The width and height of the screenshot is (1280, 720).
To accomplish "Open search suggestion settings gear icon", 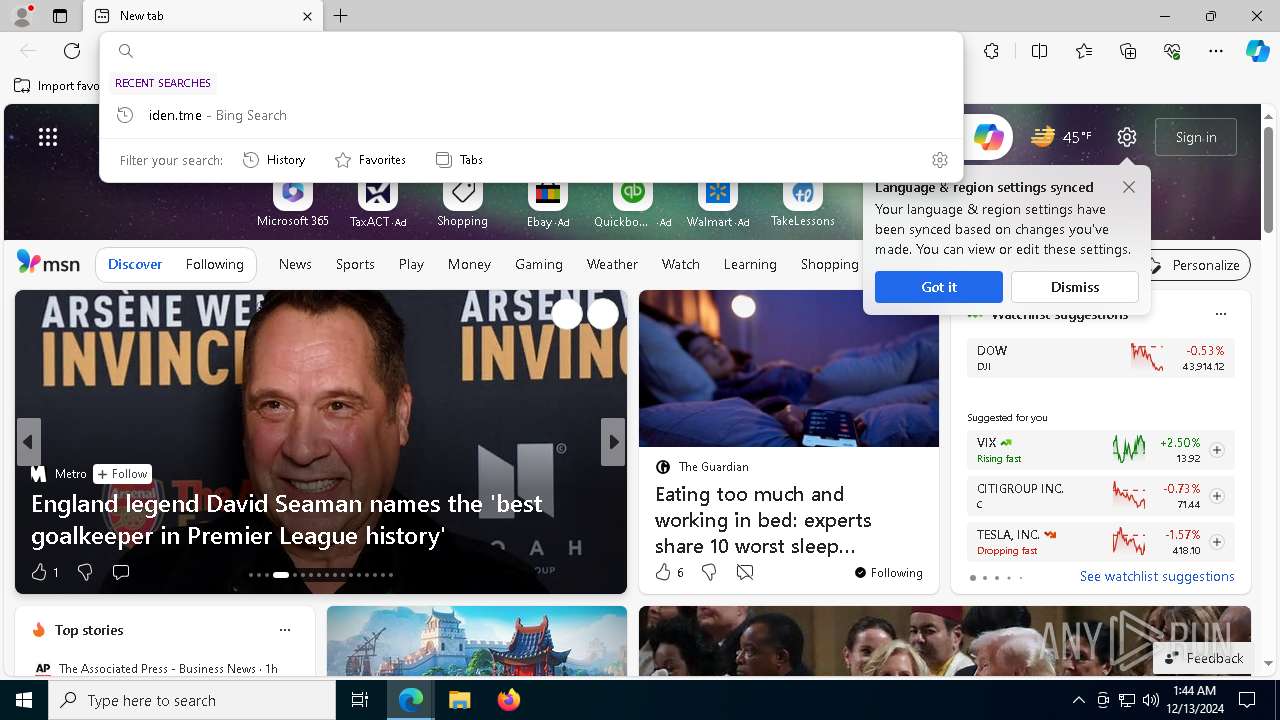I will (x=939, y=160).
